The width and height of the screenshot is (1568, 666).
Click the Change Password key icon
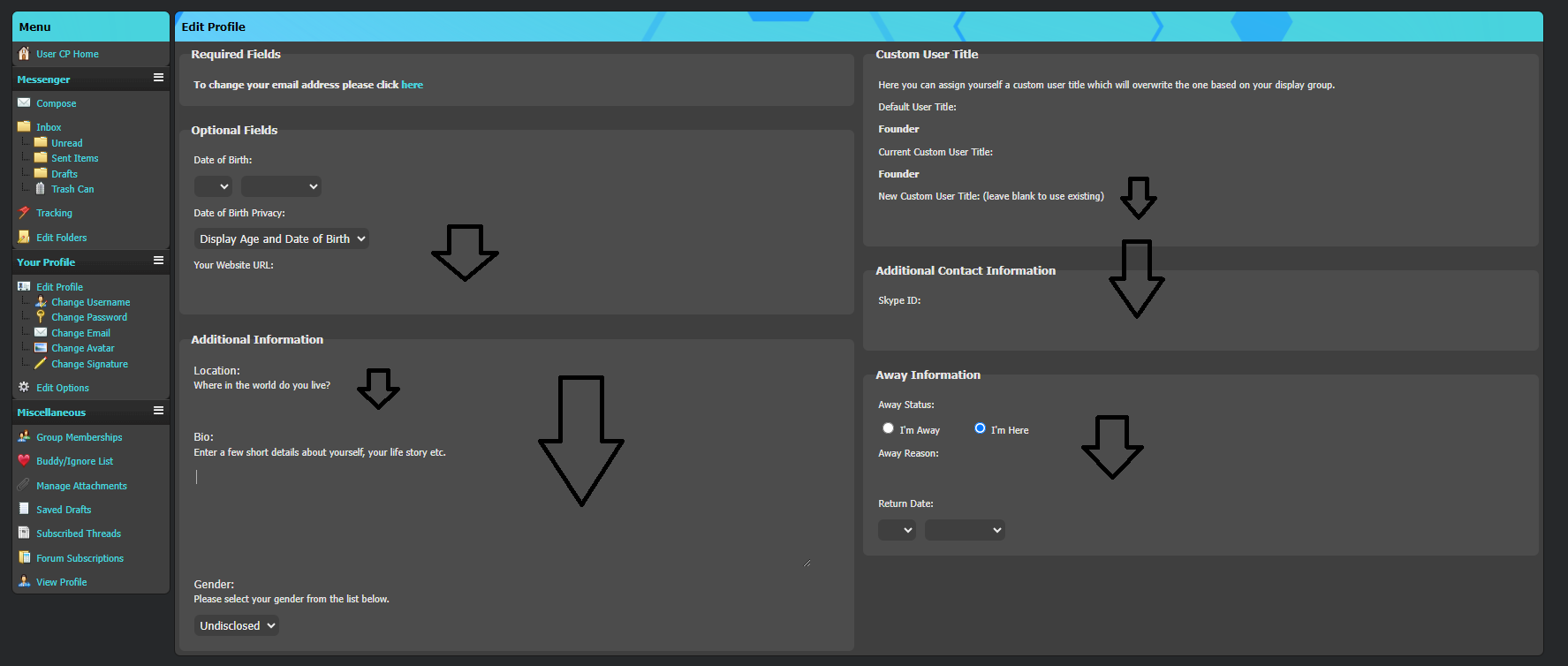(41, 316)
